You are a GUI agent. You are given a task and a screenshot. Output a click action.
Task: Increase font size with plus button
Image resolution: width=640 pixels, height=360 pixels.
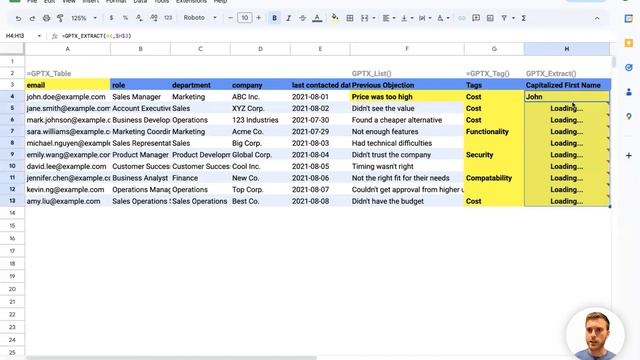(x=258, y=18)
